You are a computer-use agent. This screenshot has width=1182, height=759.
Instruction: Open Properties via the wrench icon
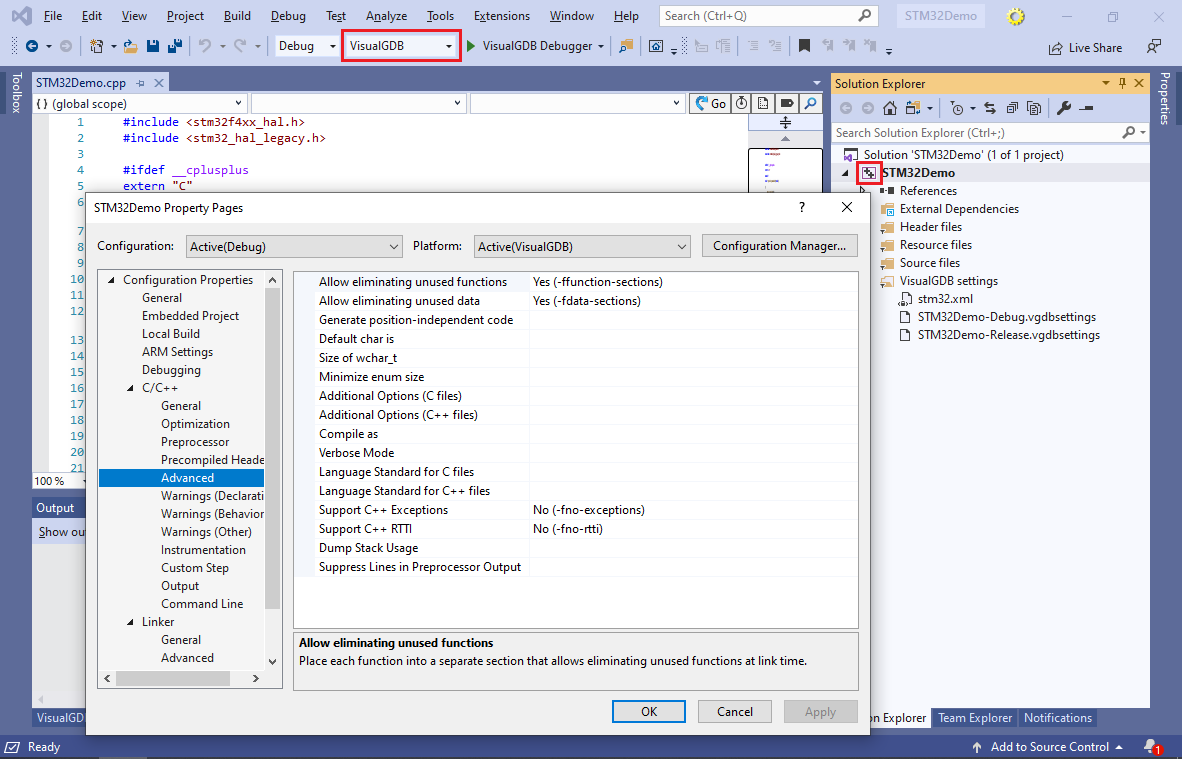1064,109
